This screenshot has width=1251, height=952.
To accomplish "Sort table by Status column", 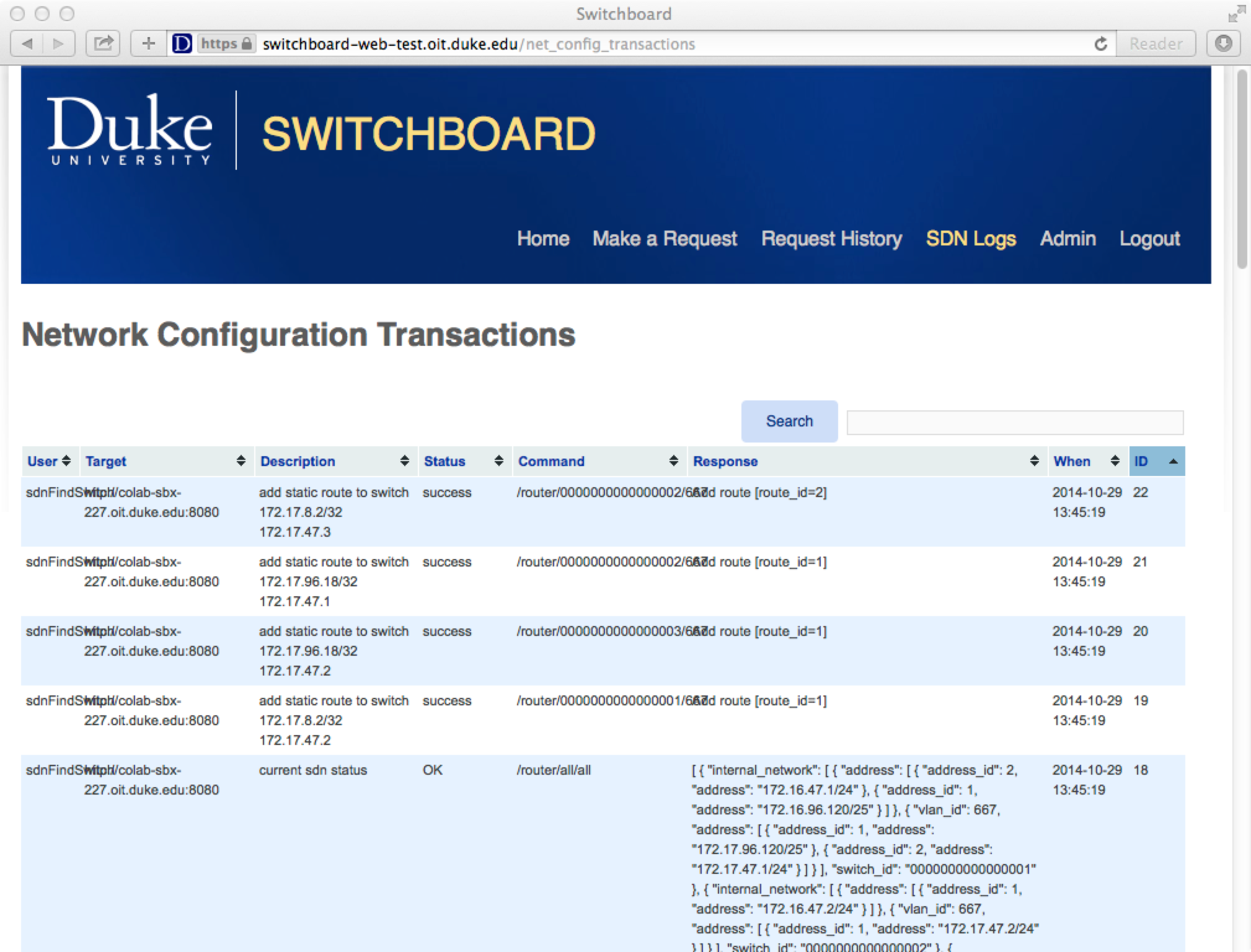I will 465,461.
